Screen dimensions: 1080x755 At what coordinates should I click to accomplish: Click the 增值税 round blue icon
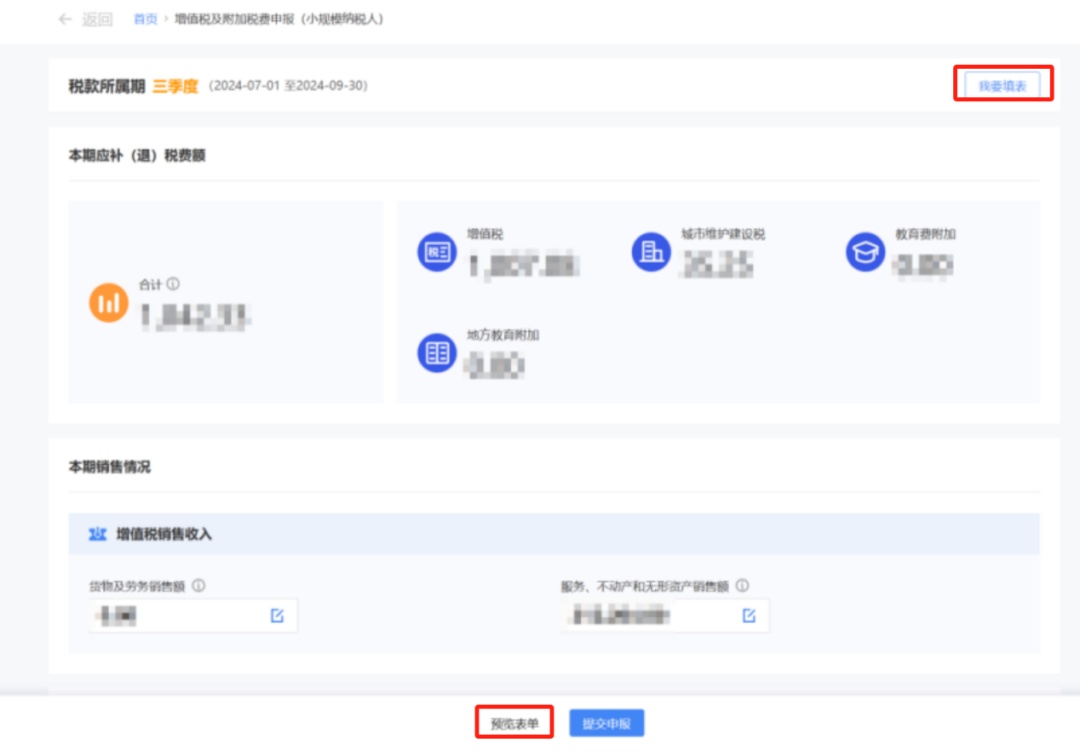437,251
